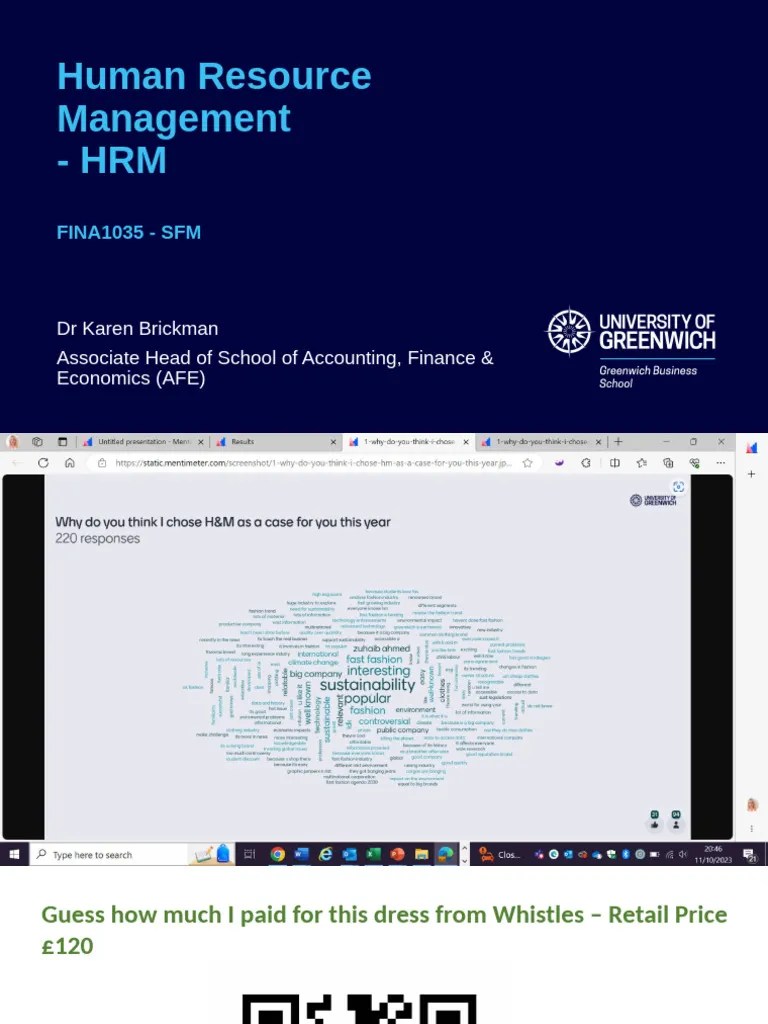Open the sidebar three-dots options

(x=752, y=829)
